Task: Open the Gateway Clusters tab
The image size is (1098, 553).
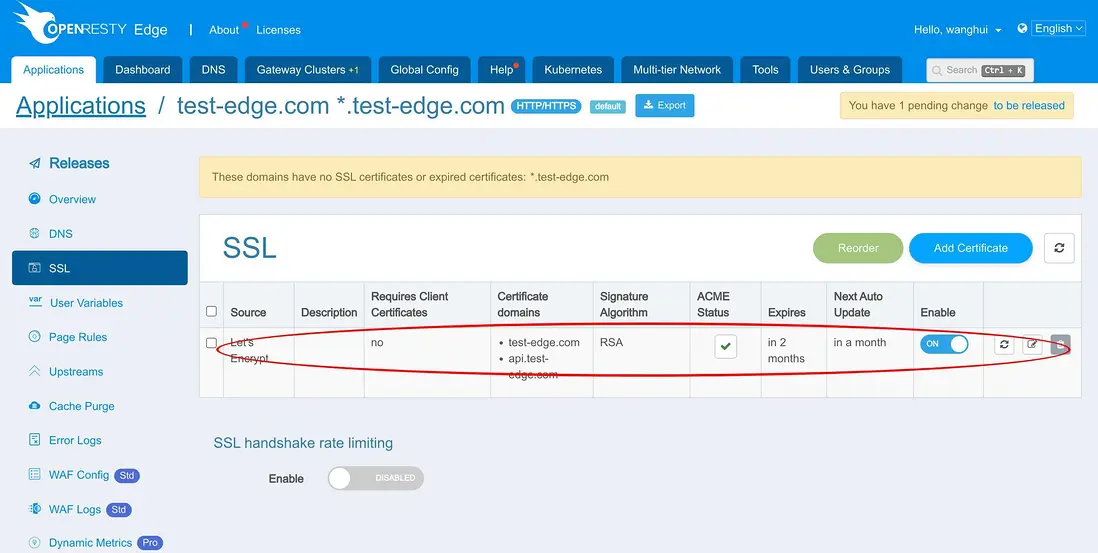Action: pos(307,70)
